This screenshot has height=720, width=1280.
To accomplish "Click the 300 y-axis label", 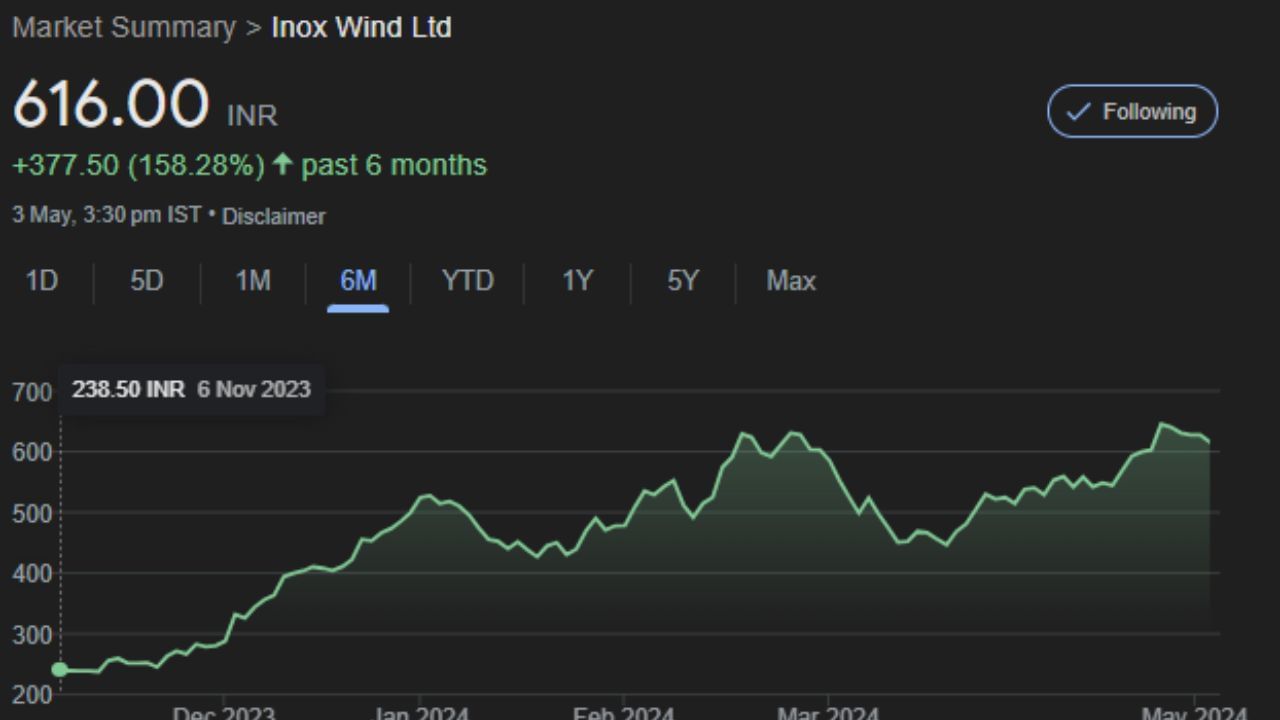I will pos(32,636).
